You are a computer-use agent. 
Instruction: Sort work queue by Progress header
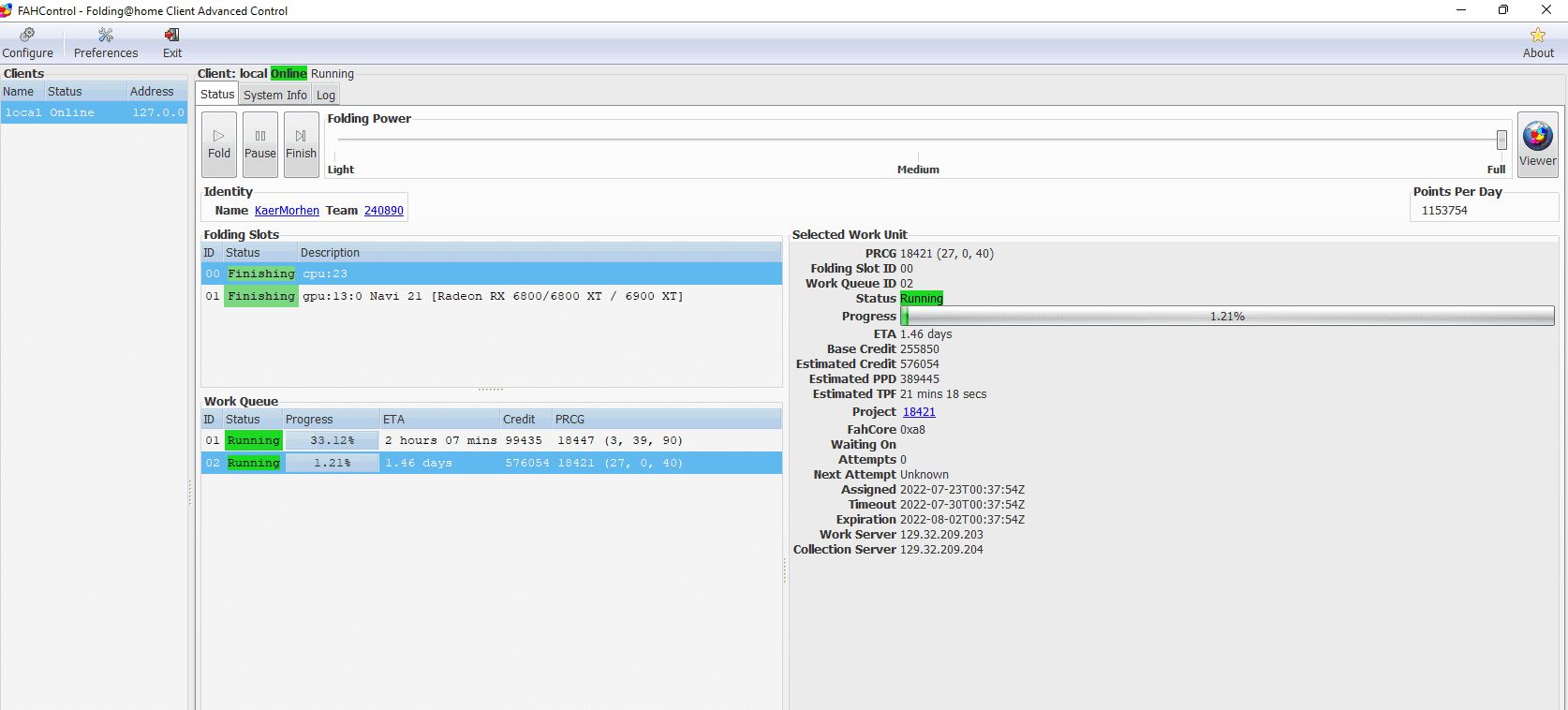point(332,419)
